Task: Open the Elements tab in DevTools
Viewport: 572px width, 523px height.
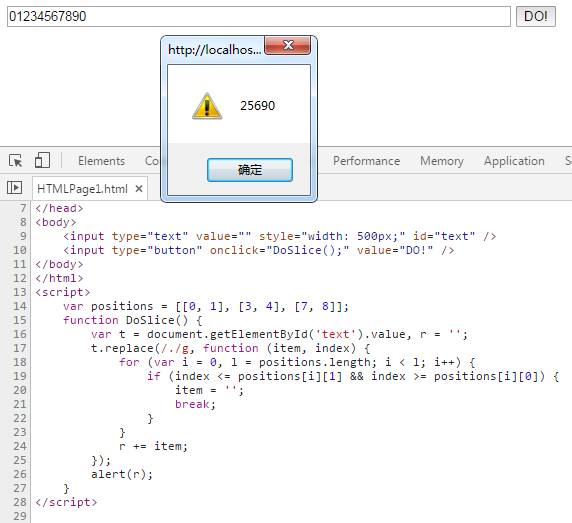Action: click(101, 161)
